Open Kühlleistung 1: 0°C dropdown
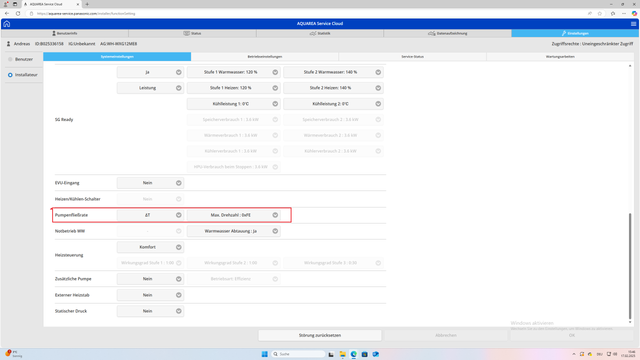This screenshot has height=360, width=640. click(233, 104)
